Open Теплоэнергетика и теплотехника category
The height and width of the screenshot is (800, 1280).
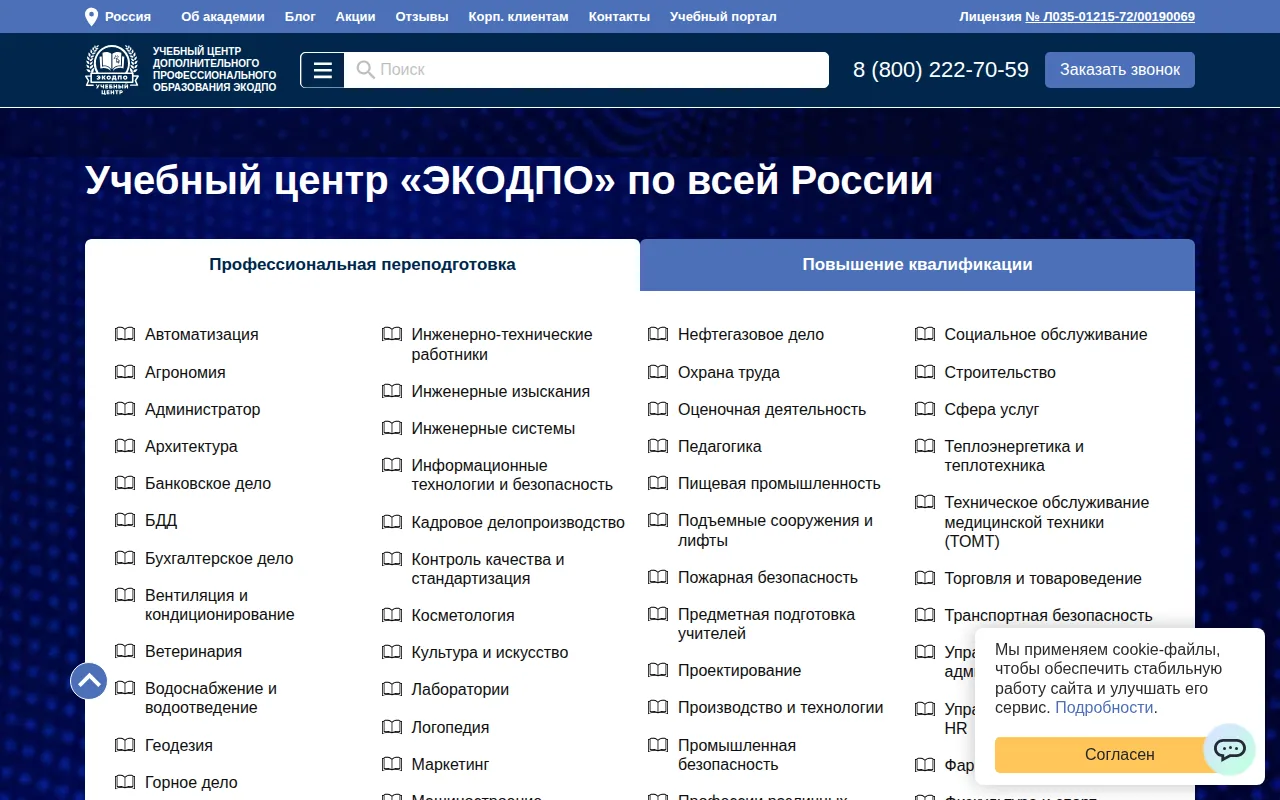(1014, 456)
